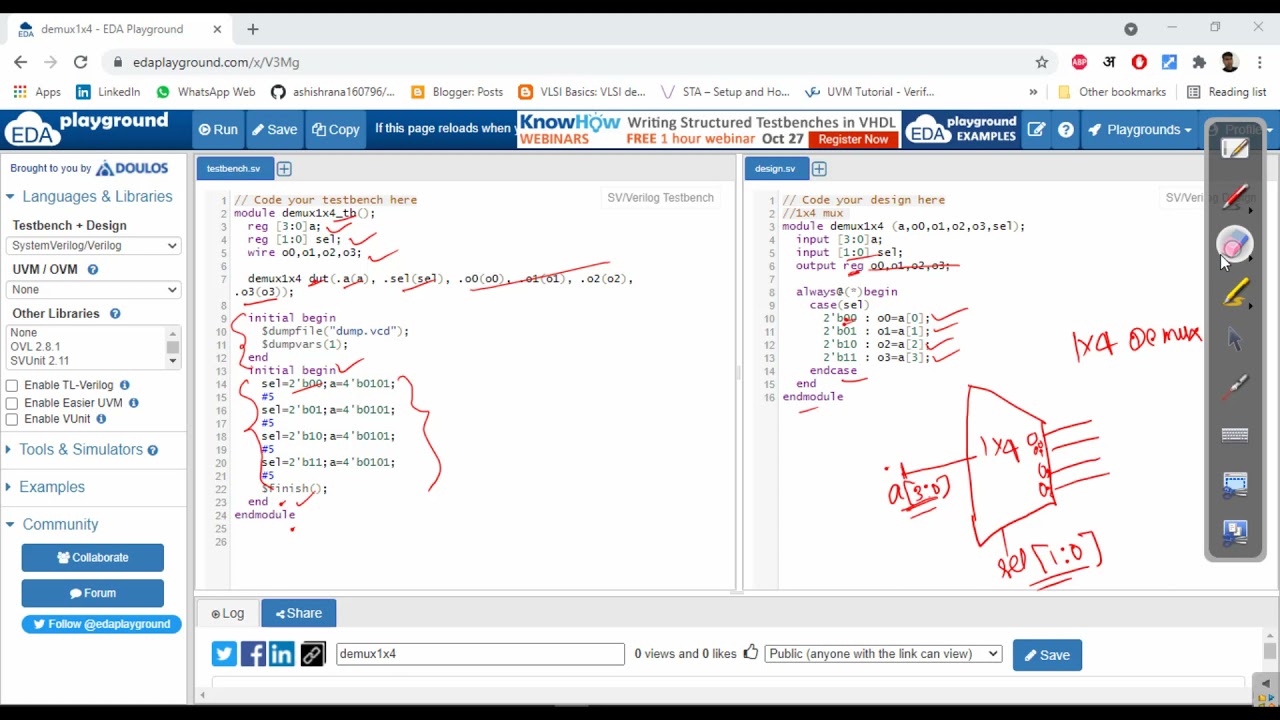Open the EDA Playground logo home
This screenshot has width=1280, height=720.
pos(87,130)
